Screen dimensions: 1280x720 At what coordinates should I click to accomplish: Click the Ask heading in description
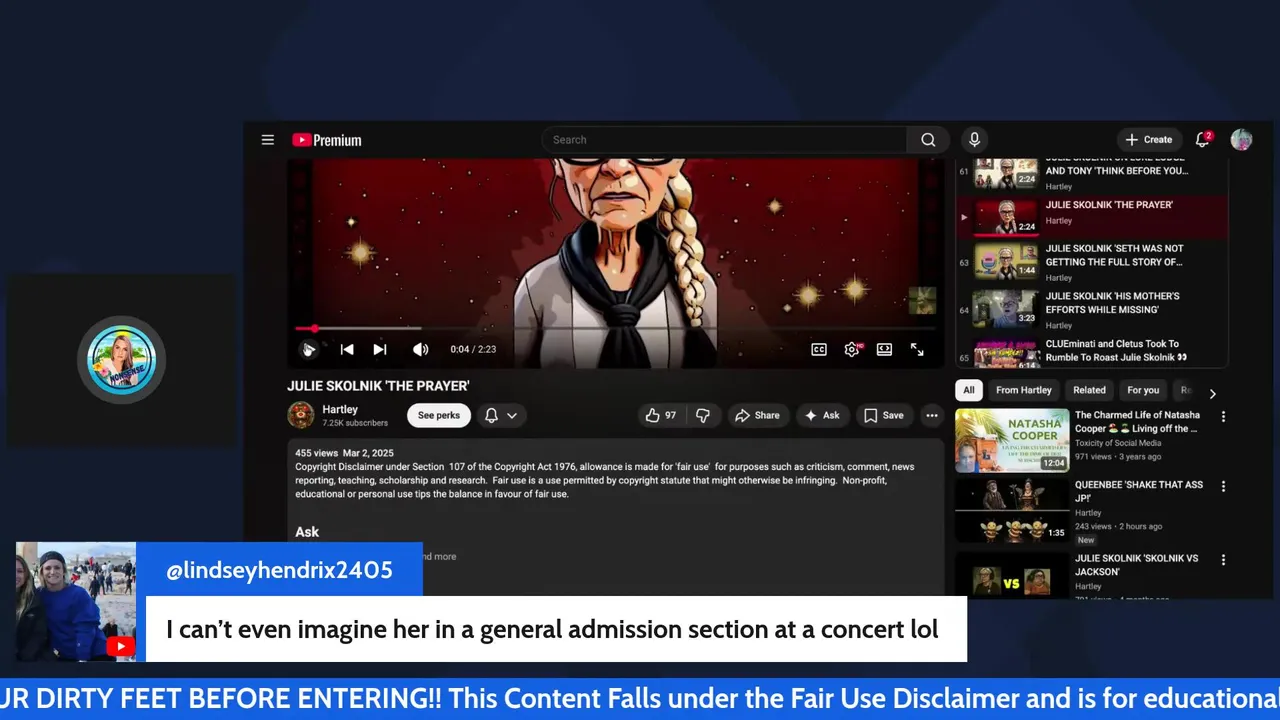307,532
